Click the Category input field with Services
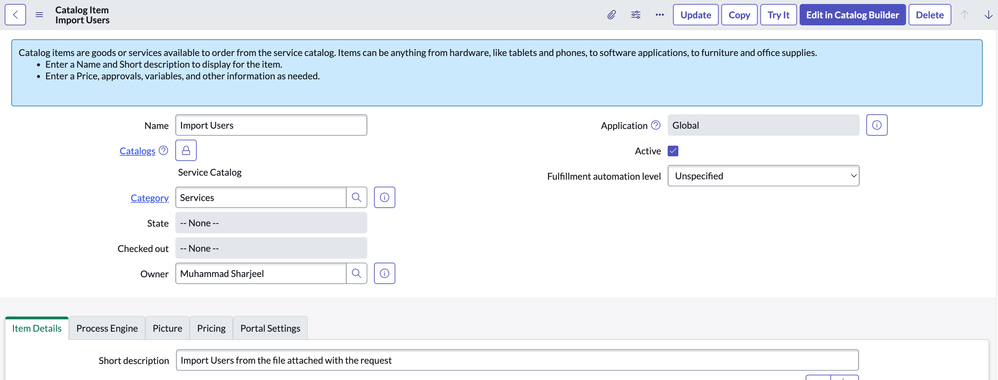 (x=260, y=198)
